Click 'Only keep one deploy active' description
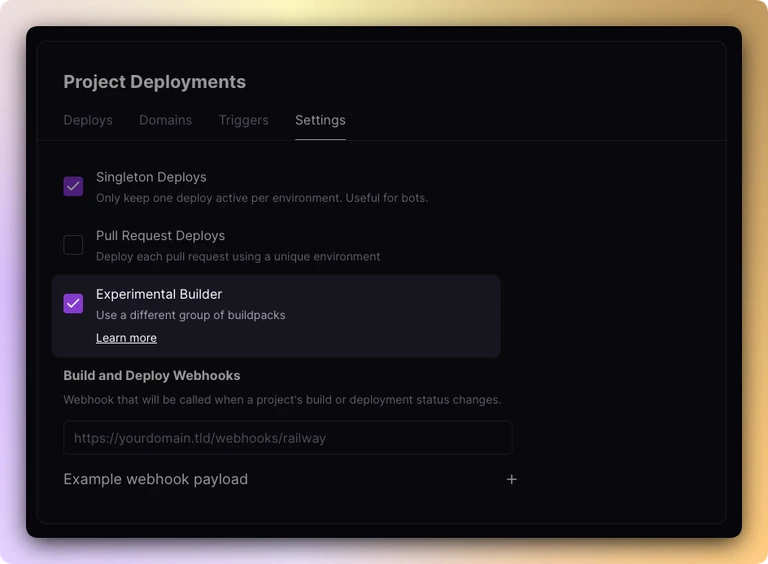Screen dimensions: 768x564 pos(262,198)
